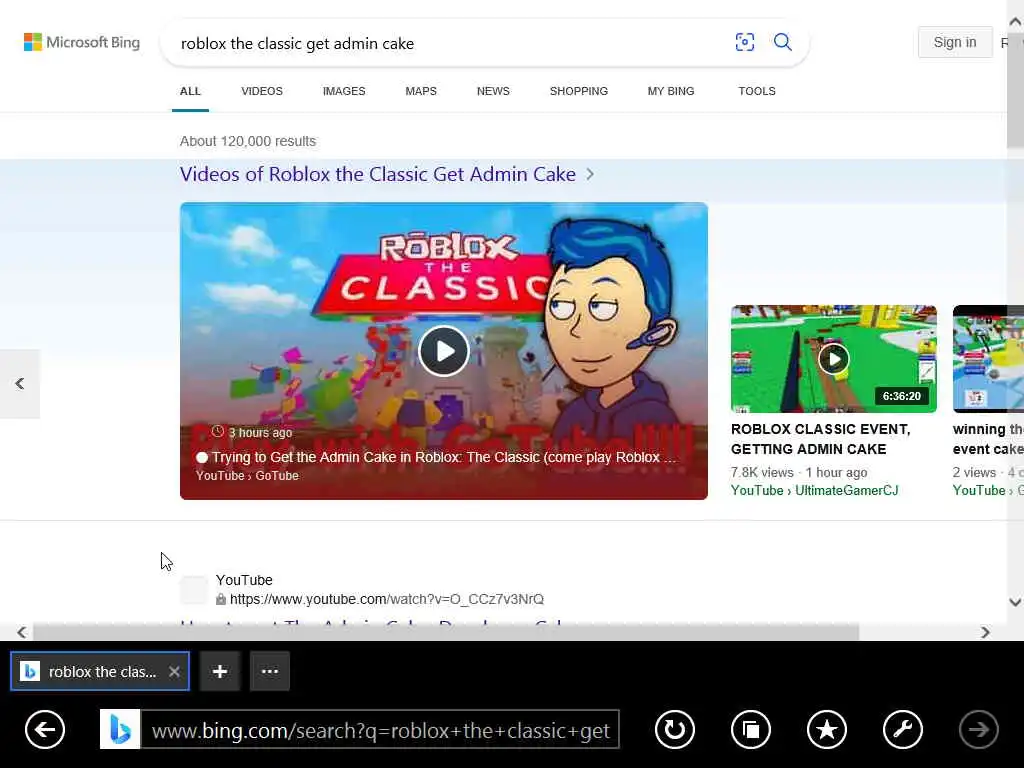1024x768 pixels.
Task: Go back with the browser back arrow
Action: point(45,729)
